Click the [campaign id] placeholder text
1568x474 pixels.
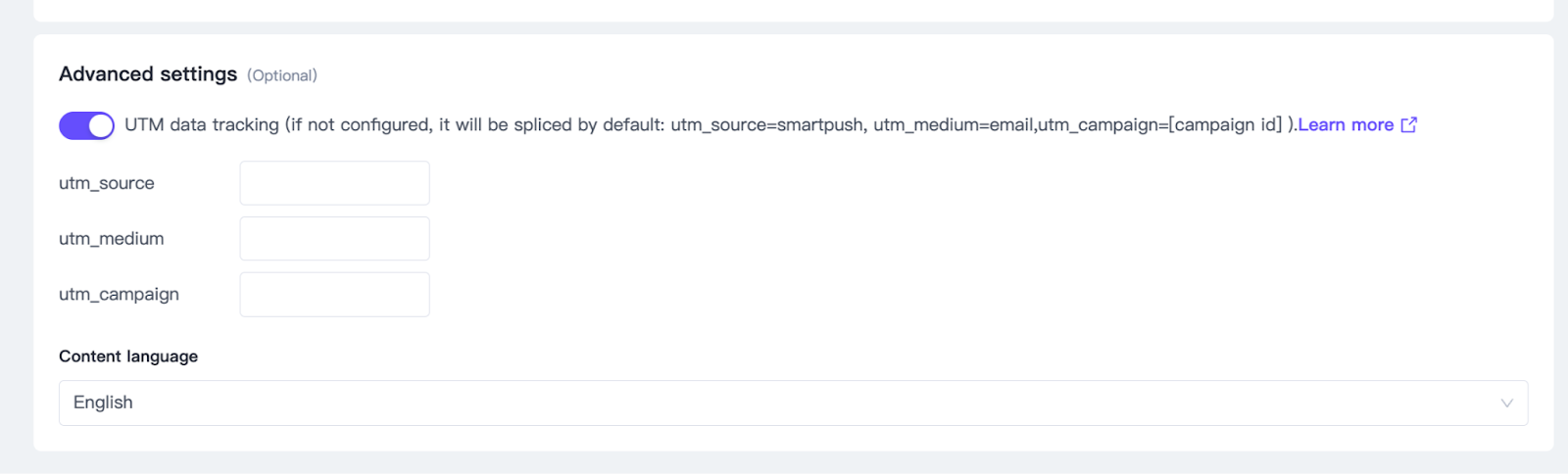(x=1225, y=125)
